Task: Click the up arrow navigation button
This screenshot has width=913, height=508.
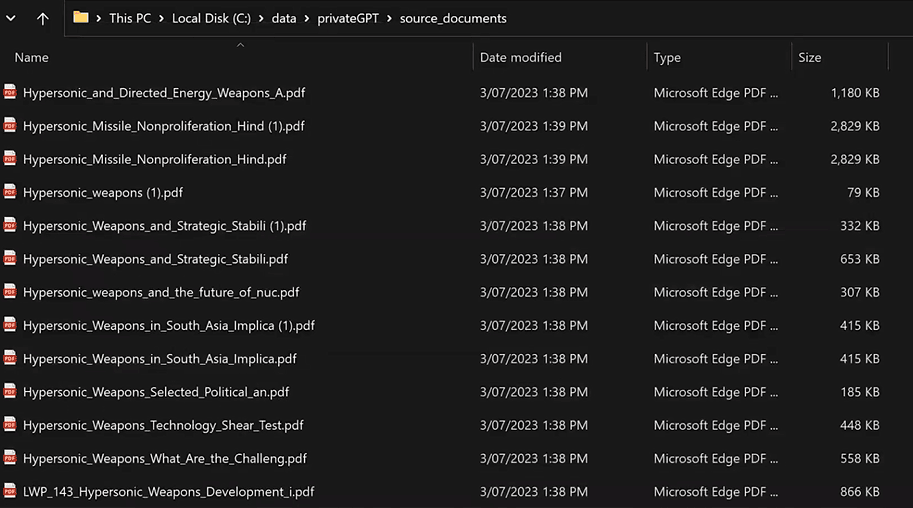Action: (43, 19)
